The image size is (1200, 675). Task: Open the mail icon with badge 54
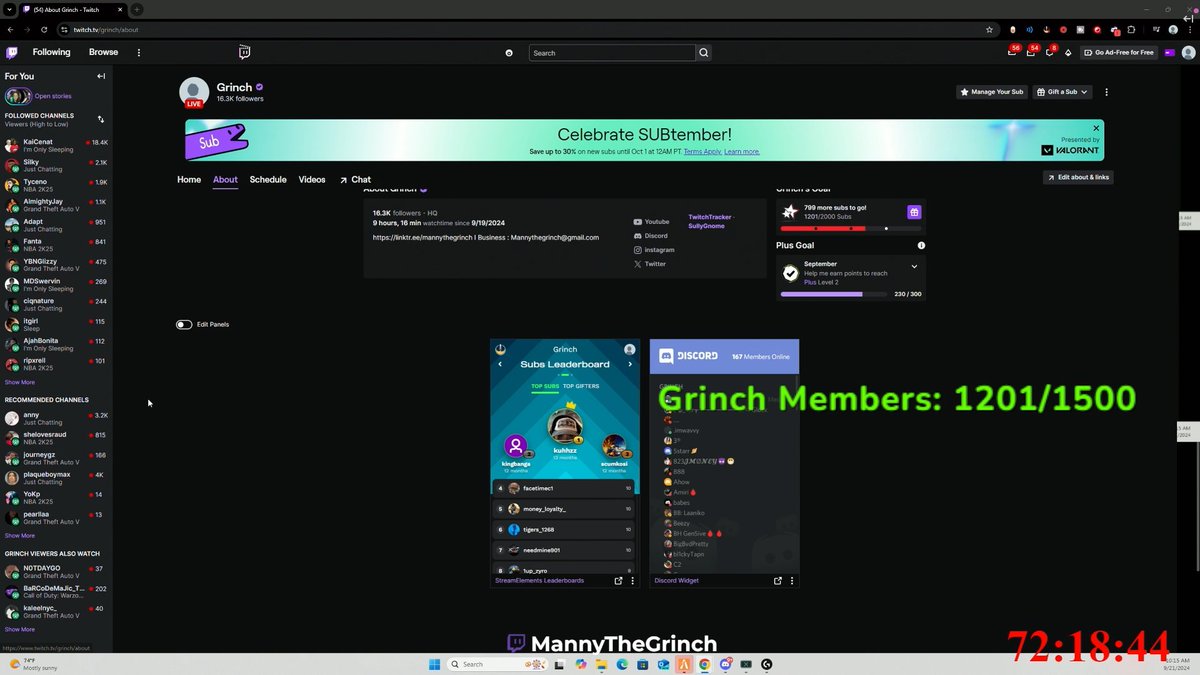coord(1031,52)
